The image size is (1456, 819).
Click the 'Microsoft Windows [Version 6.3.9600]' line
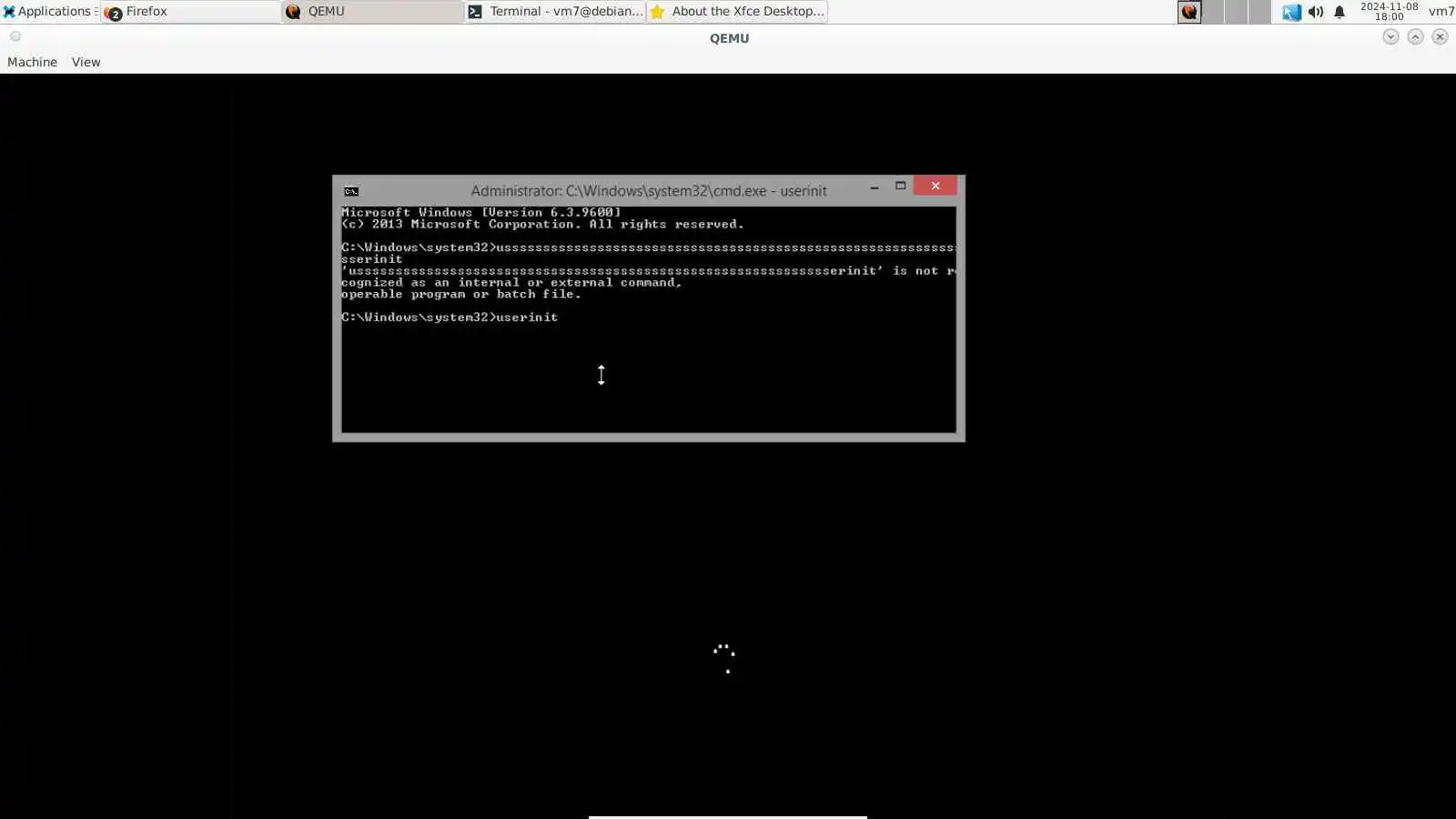481,212
